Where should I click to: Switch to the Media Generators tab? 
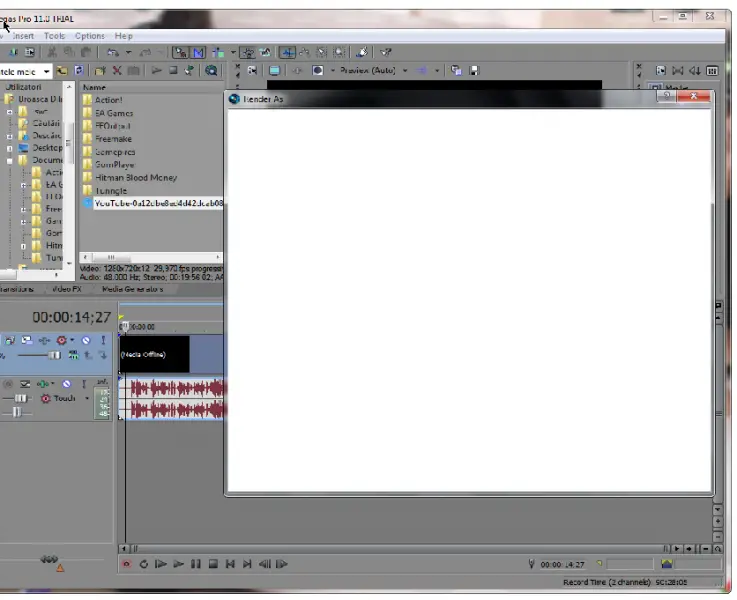click(x=132, y=289)
